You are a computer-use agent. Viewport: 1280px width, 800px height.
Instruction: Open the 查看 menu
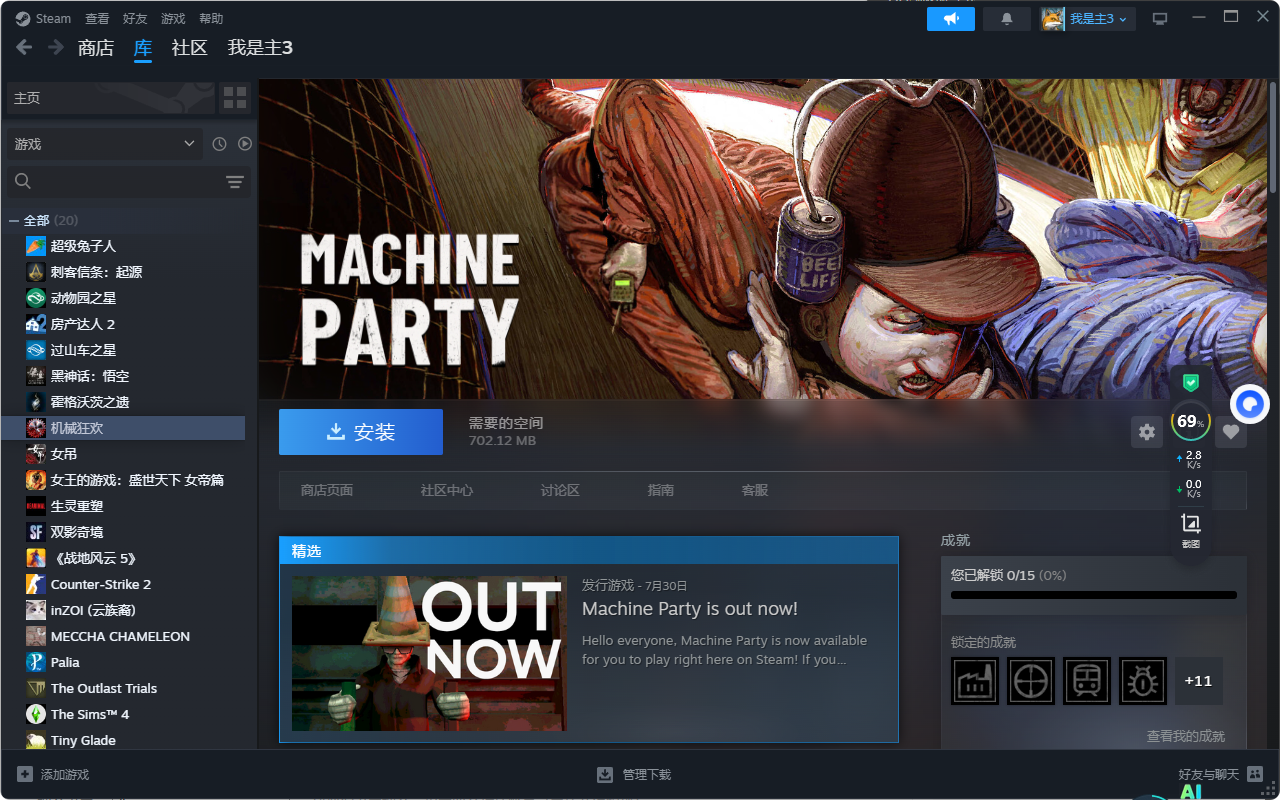tap(97, 19)
